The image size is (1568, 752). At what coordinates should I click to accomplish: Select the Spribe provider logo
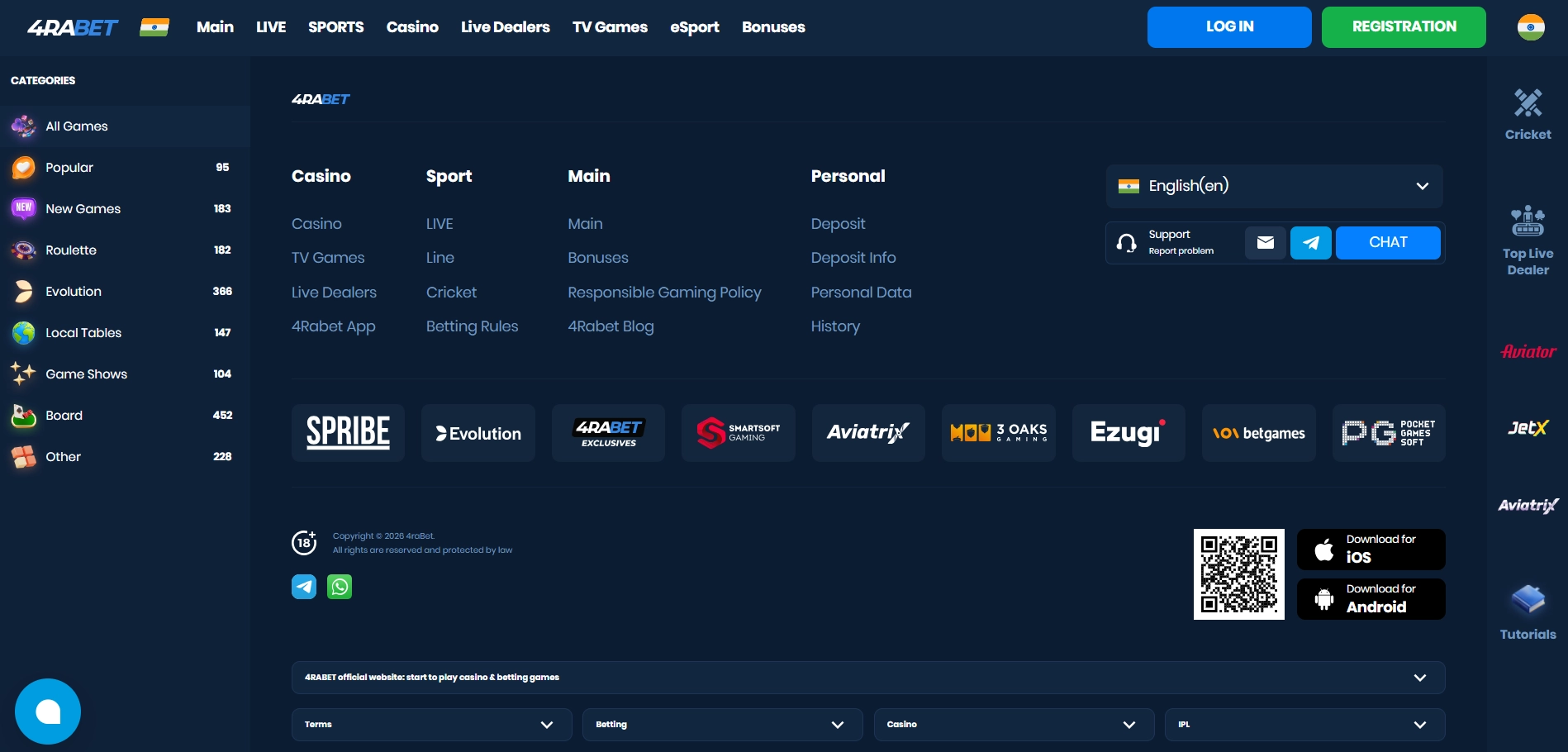click(348, 433)
